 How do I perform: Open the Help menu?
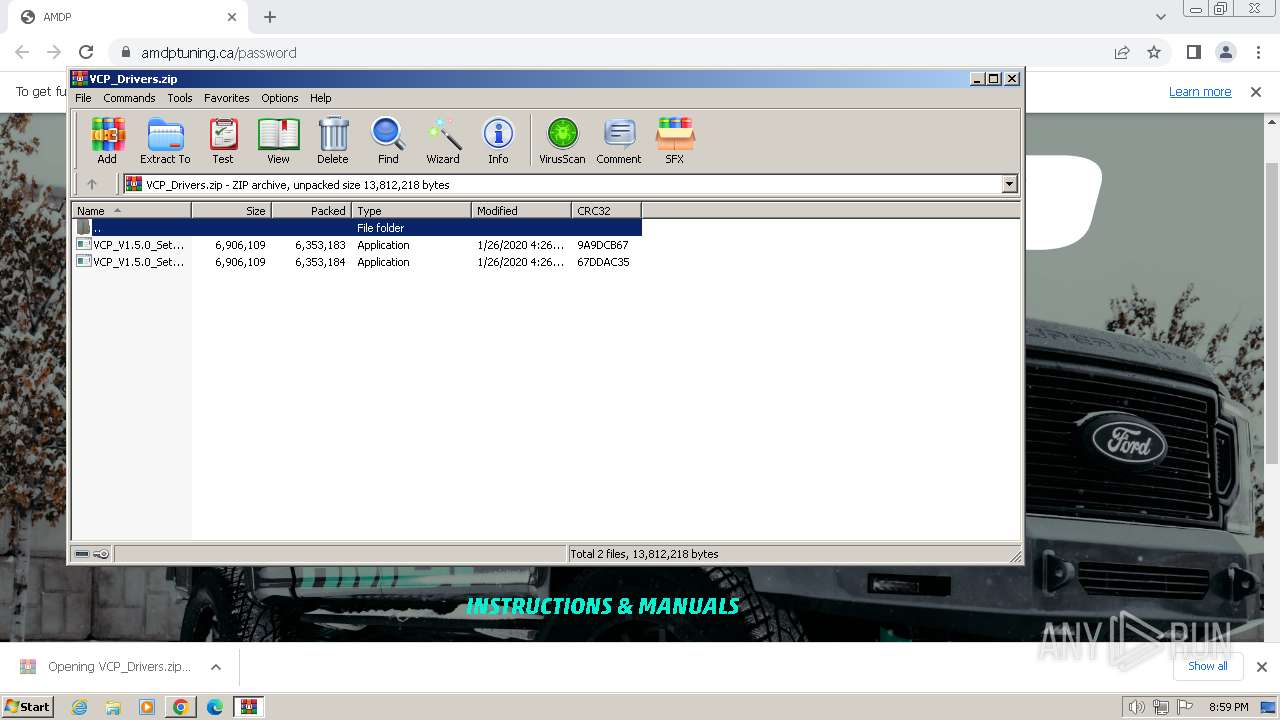coord(320,98)
